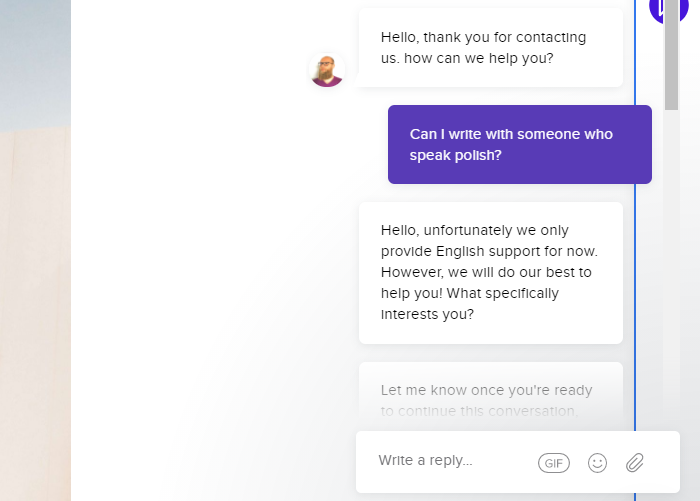Image resolution: width=700 pixels, height=501 pixels.
Task: Attach a file with the paperclip icon
Action: 634,463
